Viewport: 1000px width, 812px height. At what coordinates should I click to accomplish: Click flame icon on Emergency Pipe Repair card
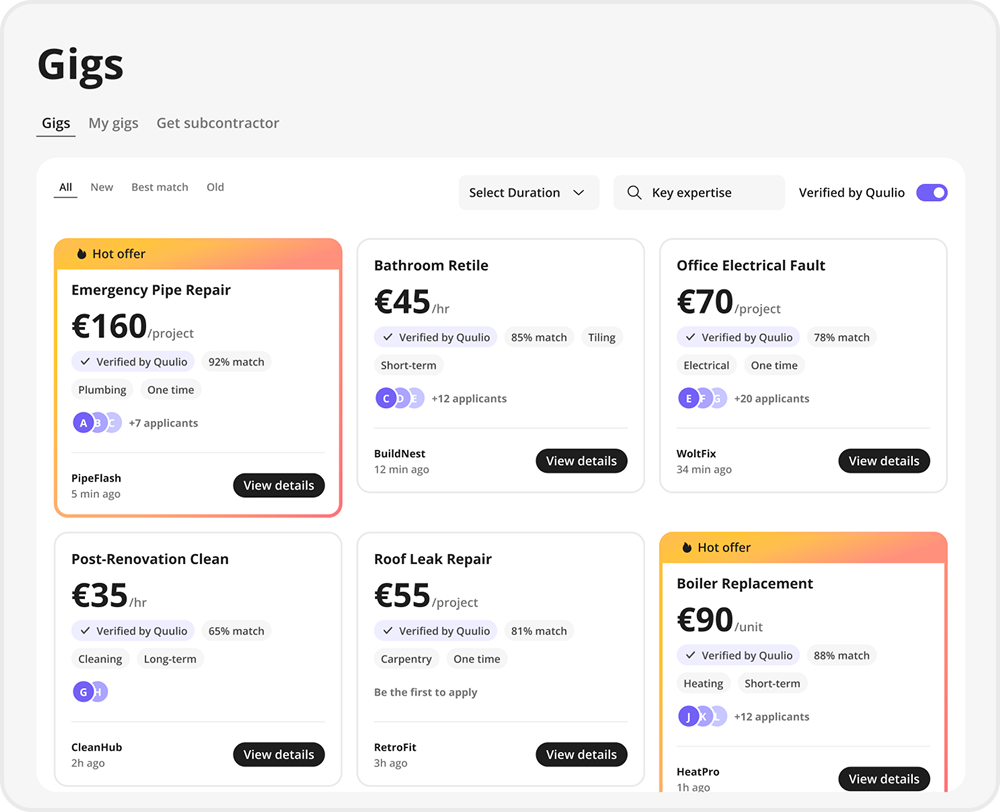click(x=82, y=254)
